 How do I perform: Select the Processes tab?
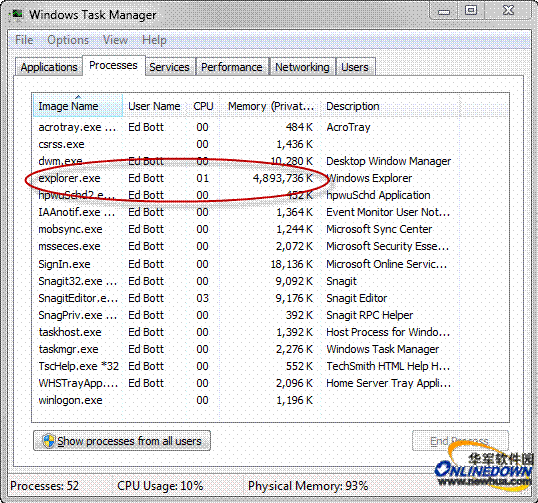coord(114,65)
